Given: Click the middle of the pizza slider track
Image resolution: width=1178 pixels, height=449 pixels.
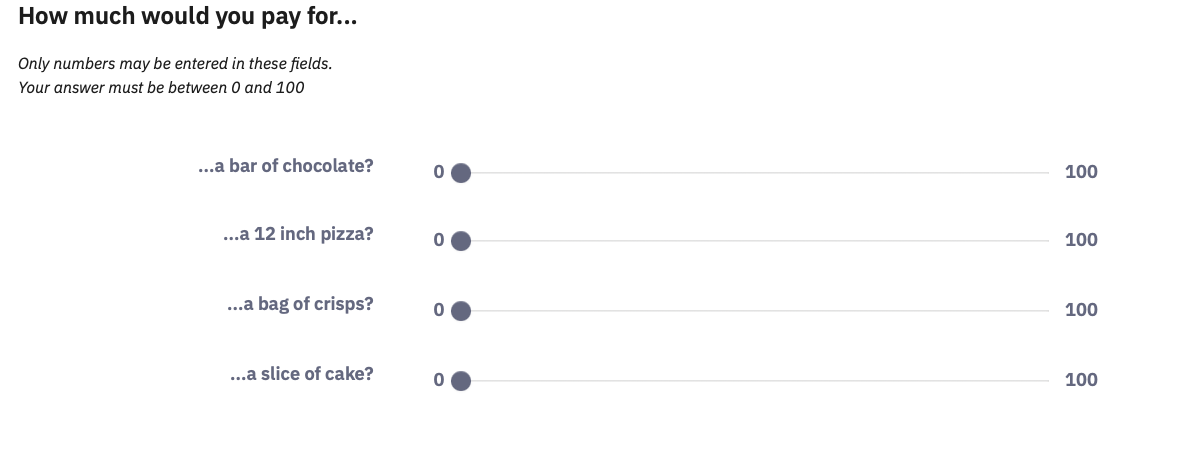Looking at the screenshot, I should tap(755, 241).
